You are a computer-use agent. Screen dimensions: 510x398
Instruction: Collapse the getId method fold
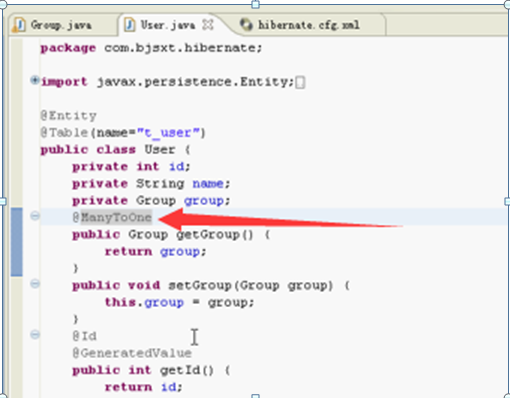click(34, 335)
